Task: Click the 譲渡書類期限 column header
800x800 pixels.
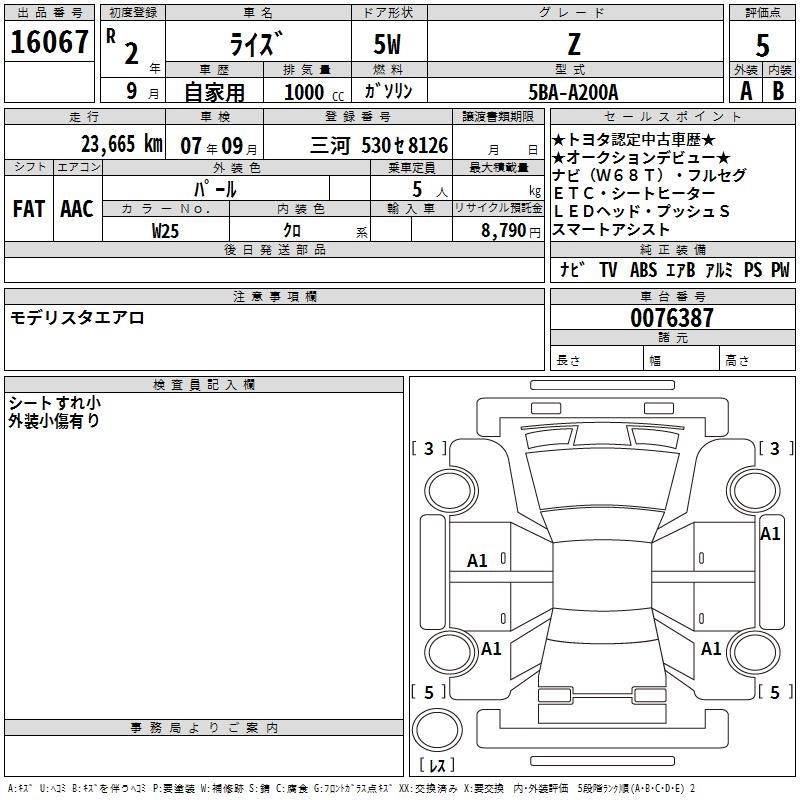Action: (498, 116)
